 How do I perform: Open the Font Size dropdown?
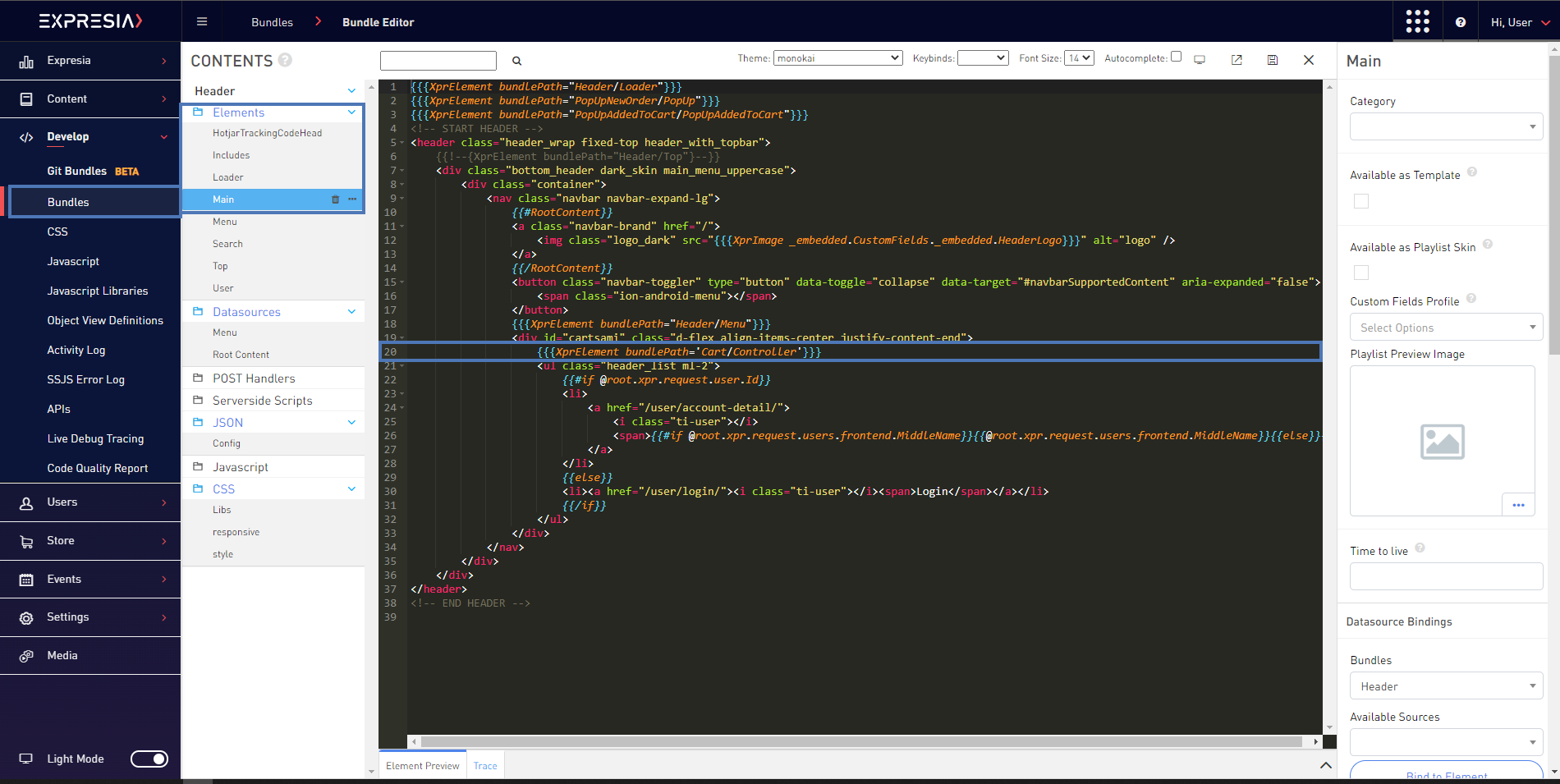1079,58
